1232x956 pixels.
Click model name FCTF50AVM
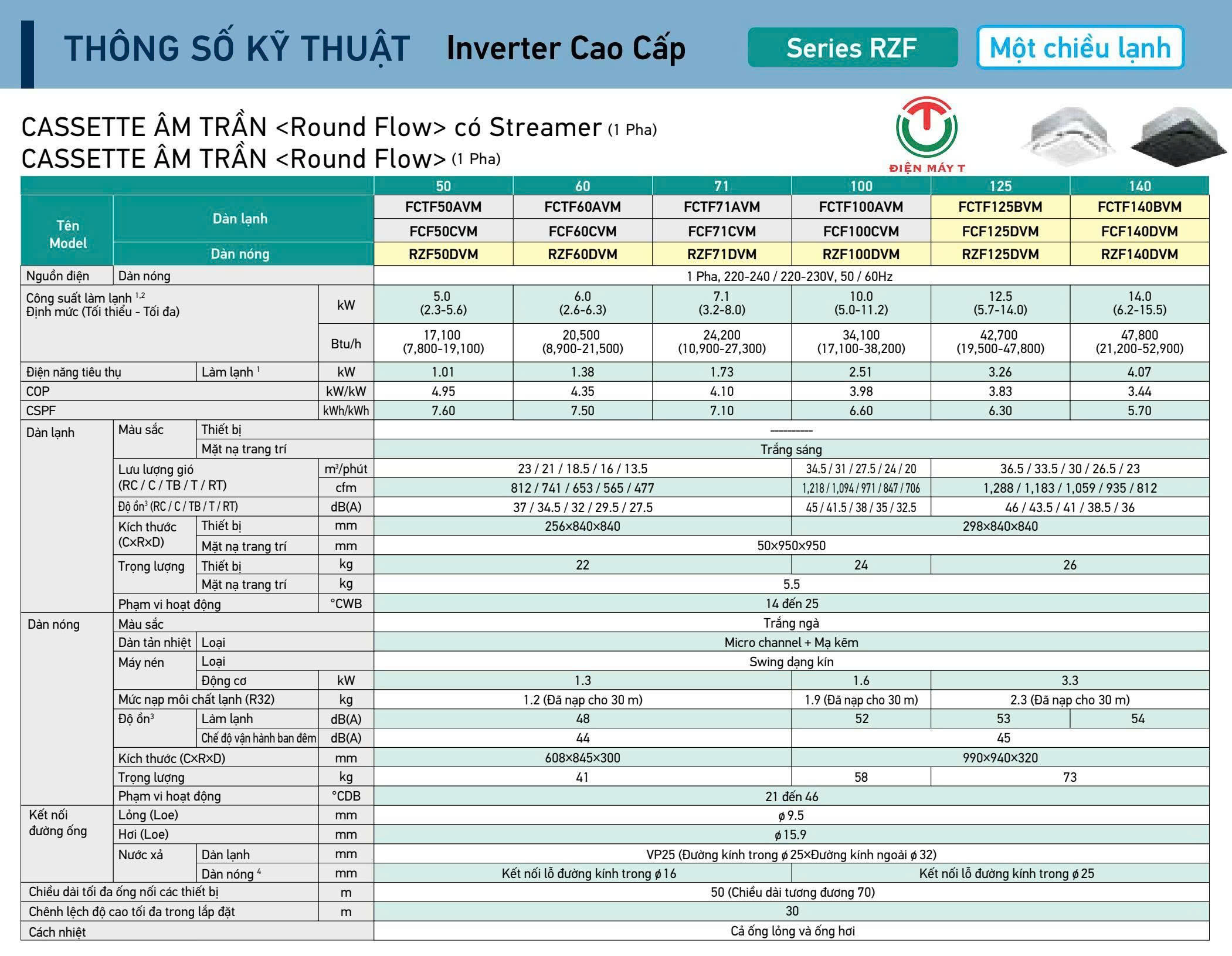(443, 207)
